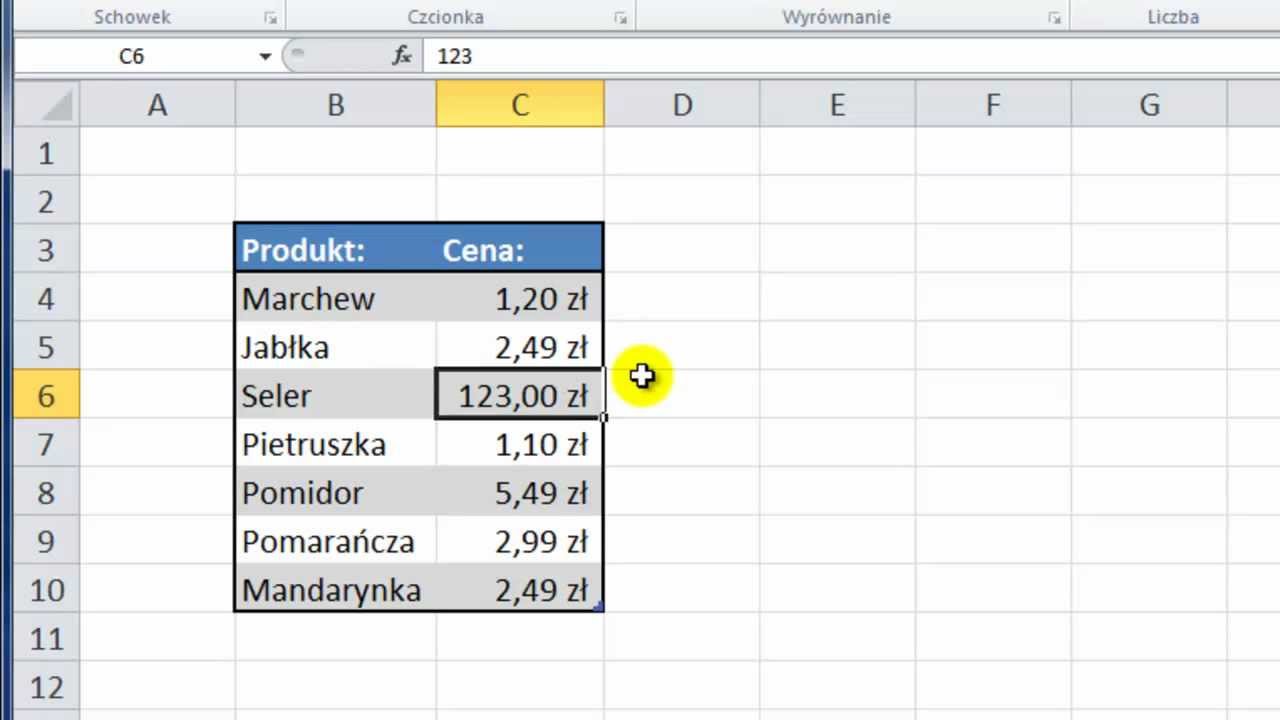Click the Produkt: header cell
This screenshot has width=1280, height=720.
(335, 249)
